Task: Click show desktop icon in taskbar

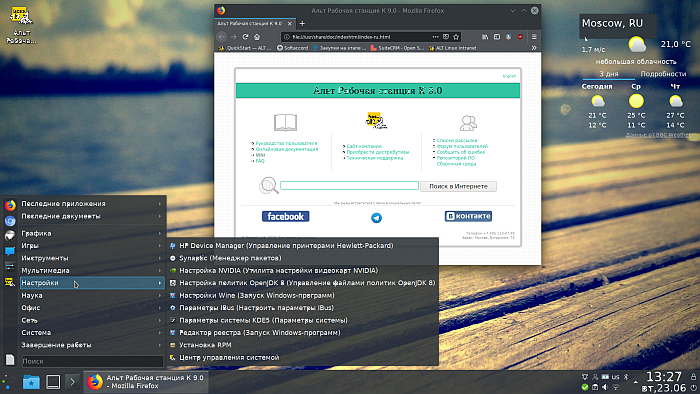Action: [x=53, y=382]
